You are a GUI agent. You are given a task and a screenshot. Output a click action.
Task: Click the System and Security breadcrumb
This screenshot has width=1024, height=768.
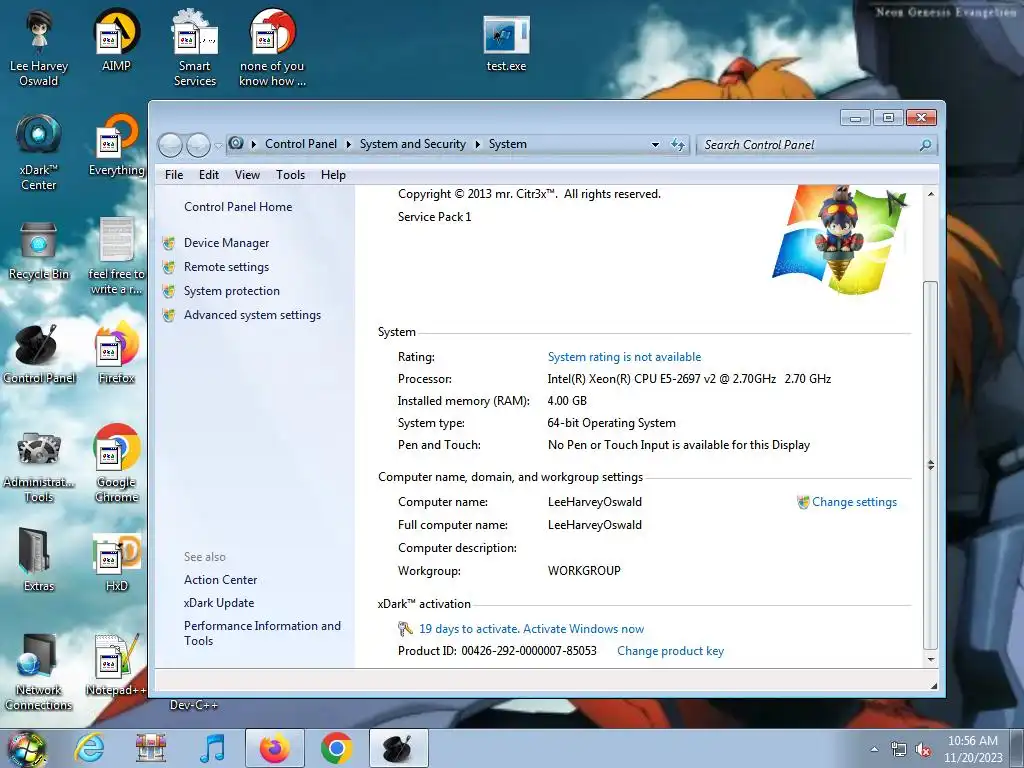[x=413, y=144]
